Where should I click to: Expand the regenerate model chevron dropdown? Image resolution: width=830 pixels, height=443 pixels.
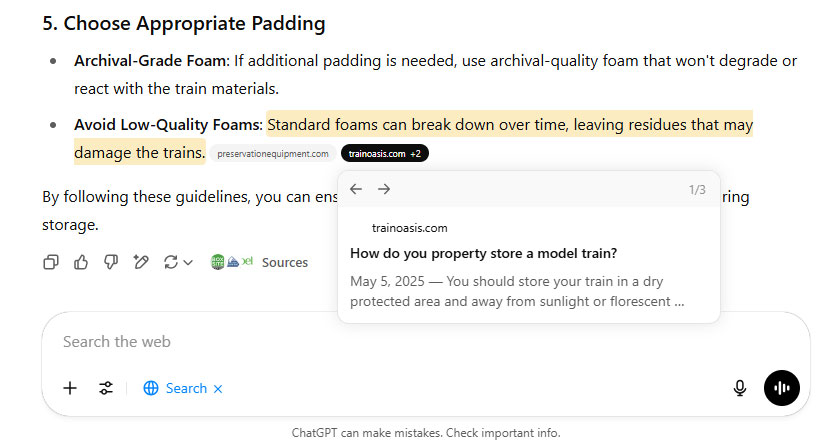tap(188, 263)
